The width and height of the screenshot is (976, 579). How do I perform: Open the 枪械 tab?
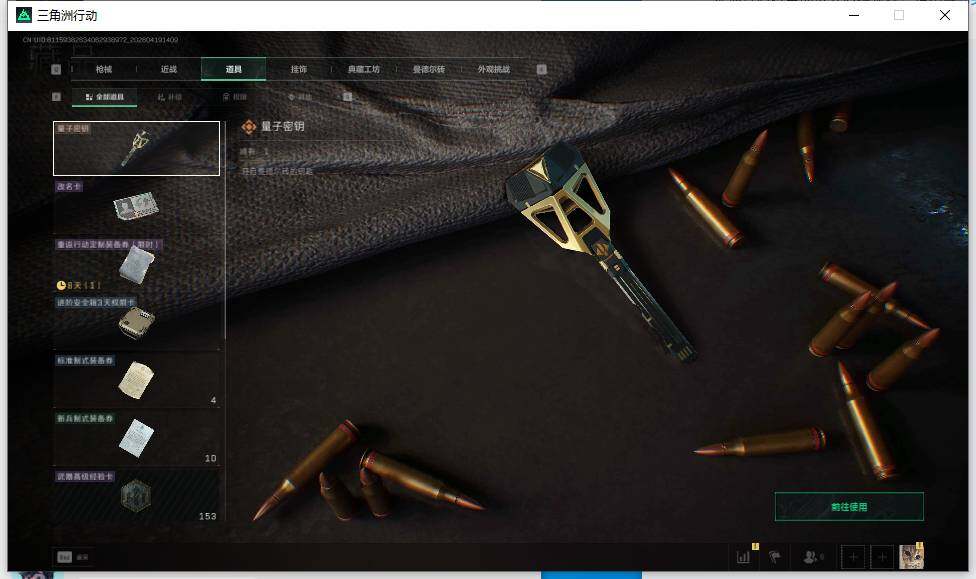[104, 69]
